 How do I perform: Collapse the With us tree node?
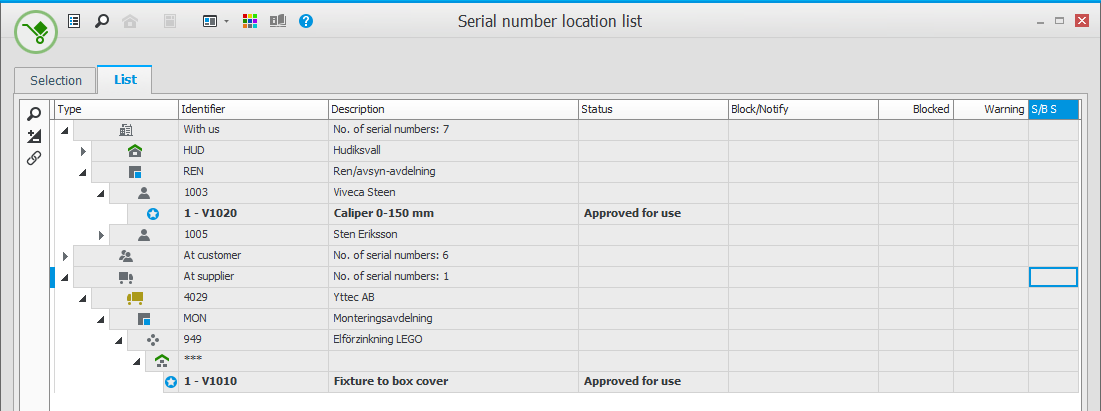65,130
